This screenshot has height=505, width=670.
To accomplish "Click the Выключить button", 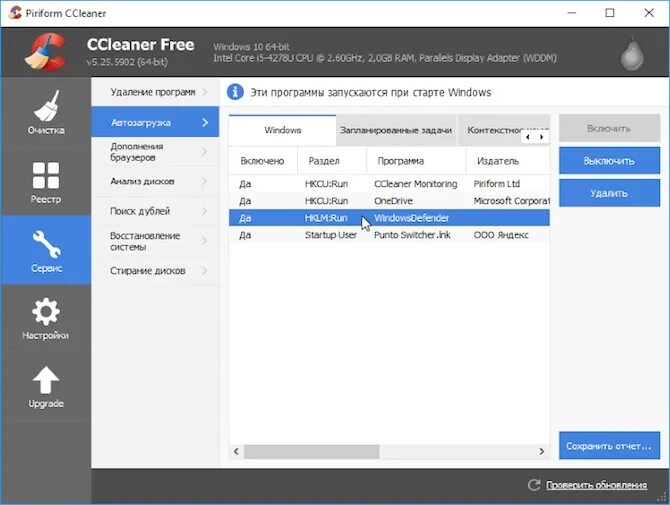I will (609, 161).
